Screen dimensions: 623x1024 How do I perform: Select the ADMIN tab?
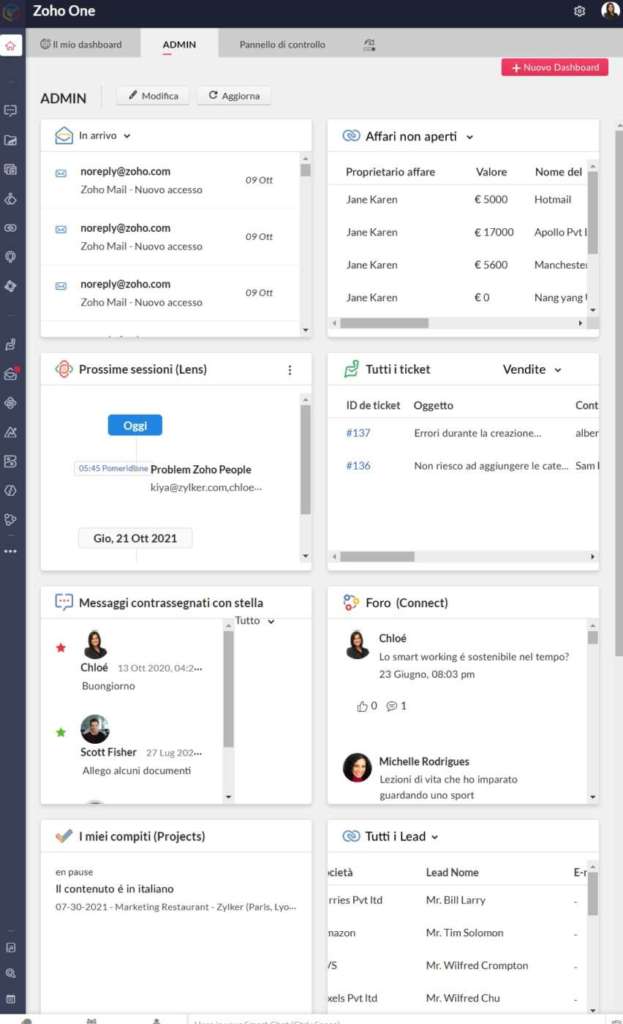coord(179,44)
